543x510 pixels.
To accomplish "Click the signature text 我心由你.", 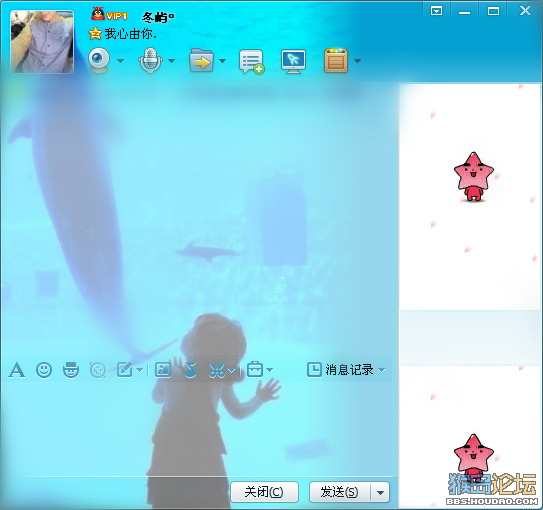I will click(130, 34).
